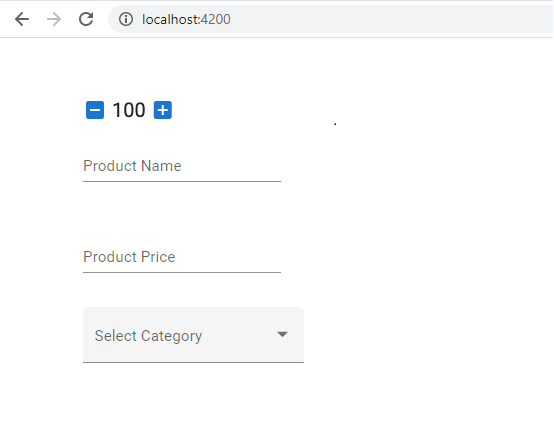554x435 pixels.
Task: Click the 100 quantity value
Action: tap(129, 110)
